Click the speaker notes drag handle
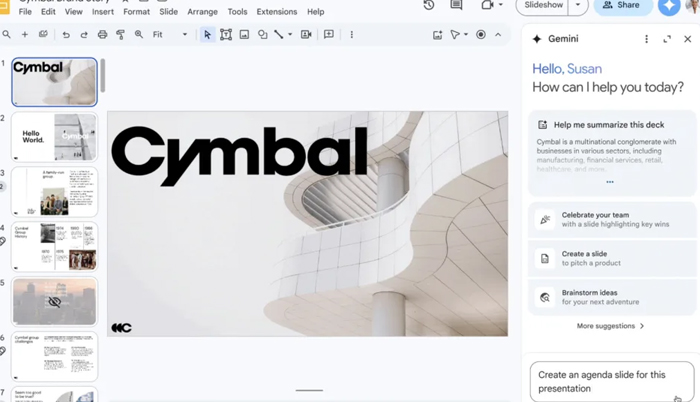This screenshot has height=402, width=700. coord(309,390)
